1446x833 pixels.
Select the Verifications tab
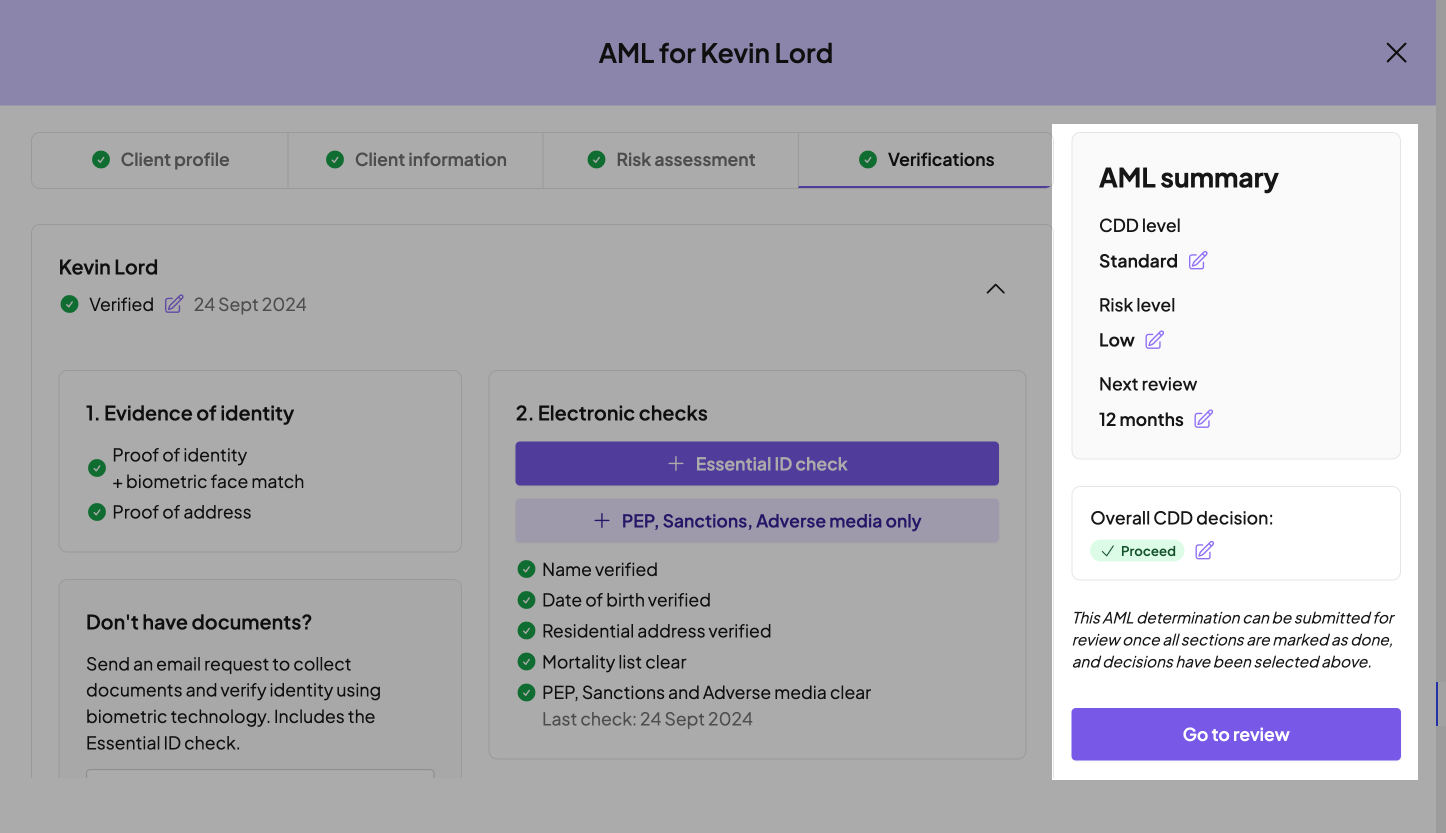(925, 160)
